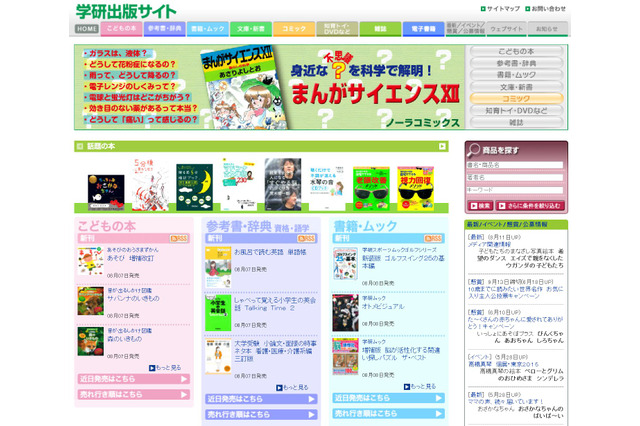Open the 雑誌 navigation tab
This screenshot has height=426, width=640.
click(380, 29)
